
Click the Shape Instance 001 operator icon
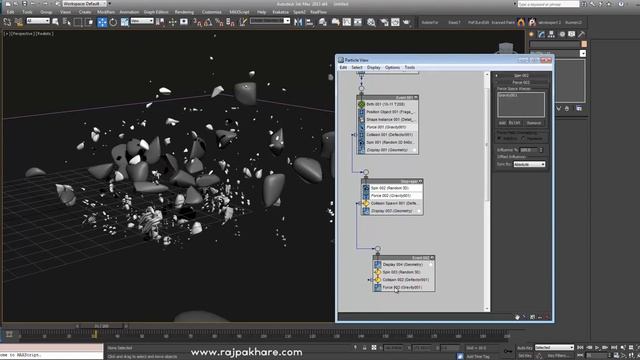(x=362, y=120)
